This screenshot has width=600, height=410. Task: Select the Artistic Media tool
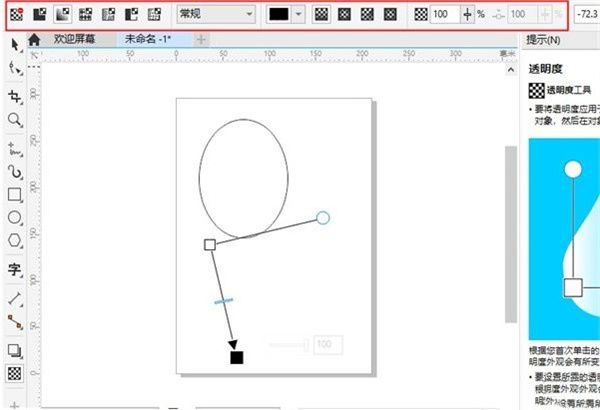pyautogui.click(x=15, y=172)
